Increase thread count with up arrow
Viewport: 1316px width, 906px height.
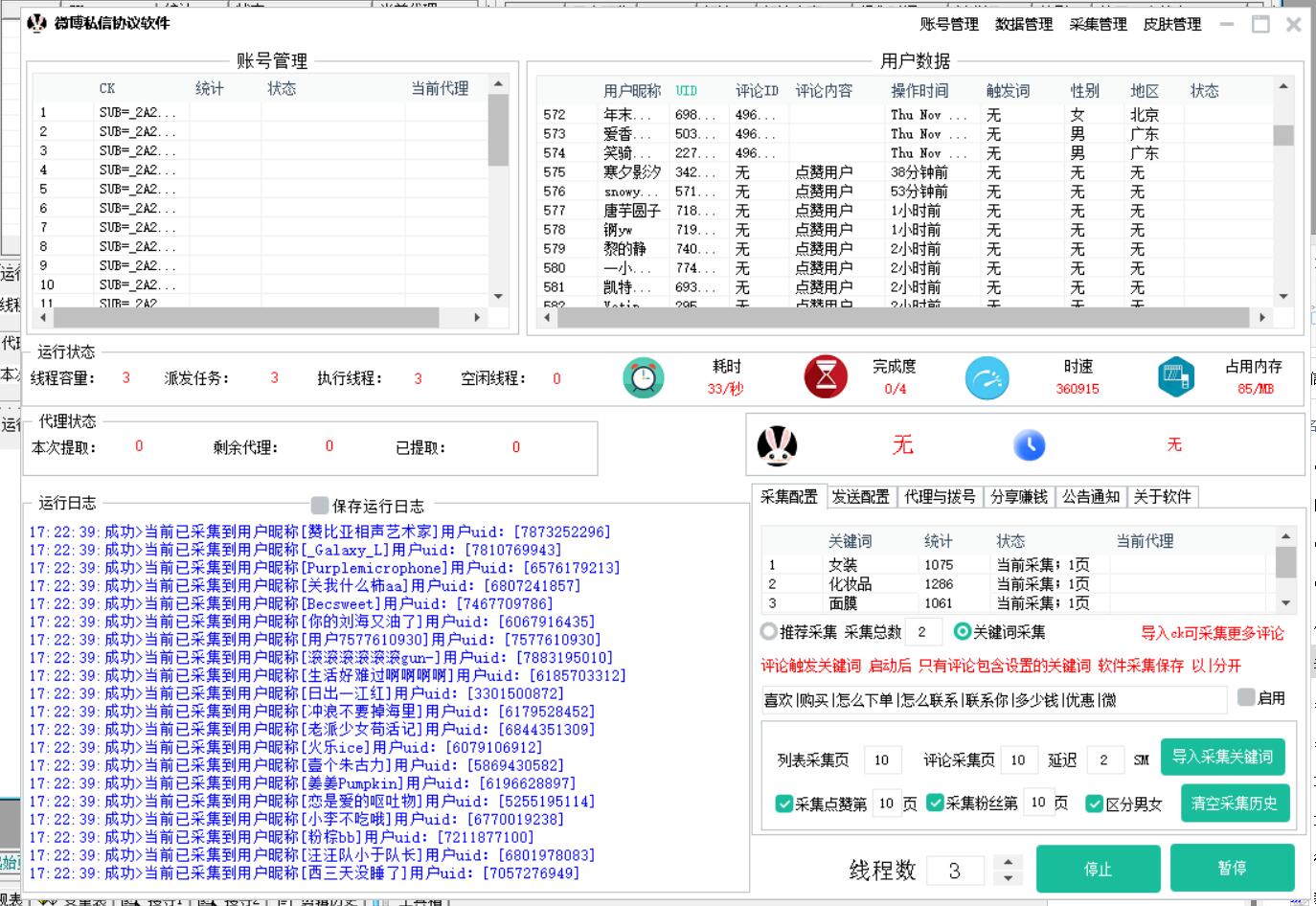[1007, 862]
